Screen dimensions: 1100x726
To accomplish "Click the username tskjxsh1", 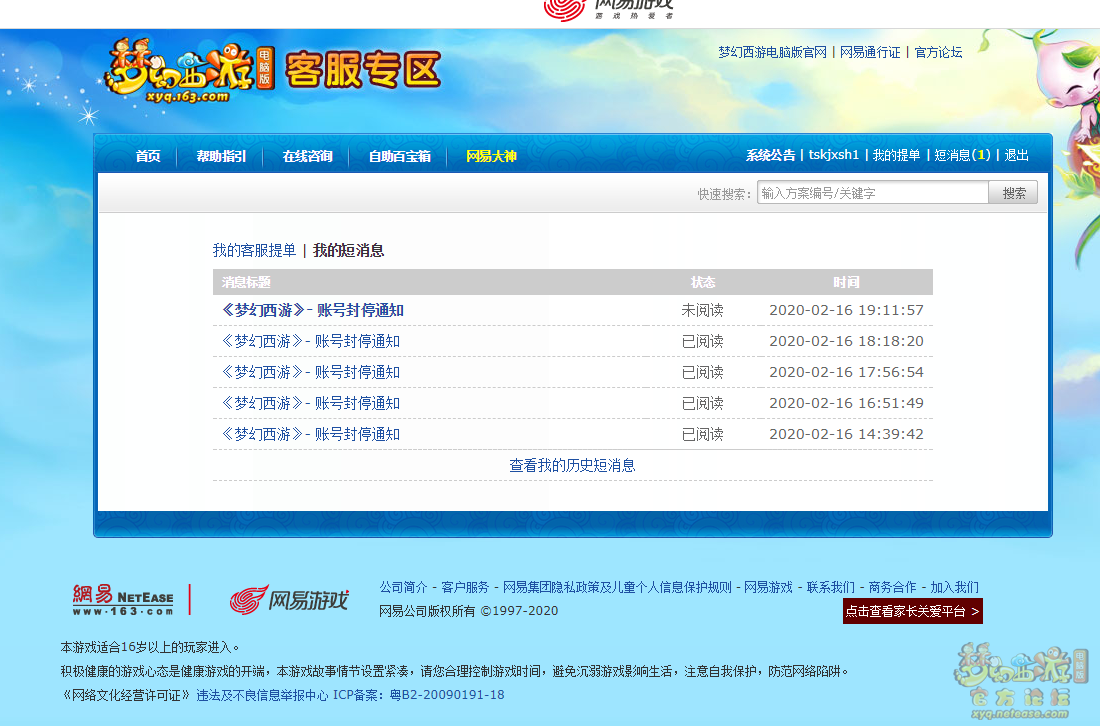I will click(x=833, y=155).
